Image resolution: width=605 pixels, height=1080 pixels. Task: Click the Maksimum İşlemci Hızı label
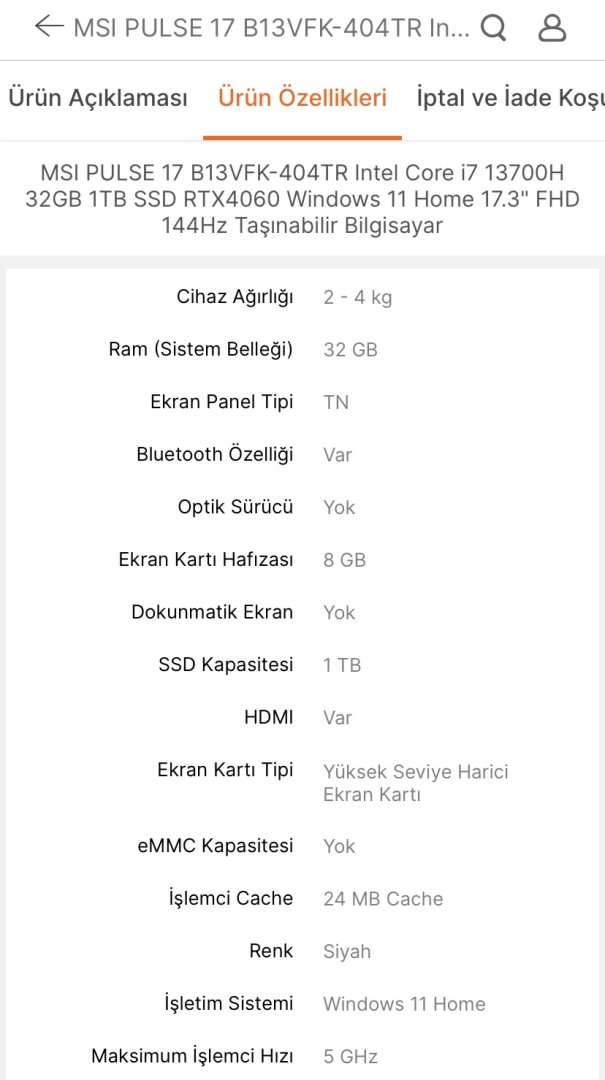(192, 1056)
